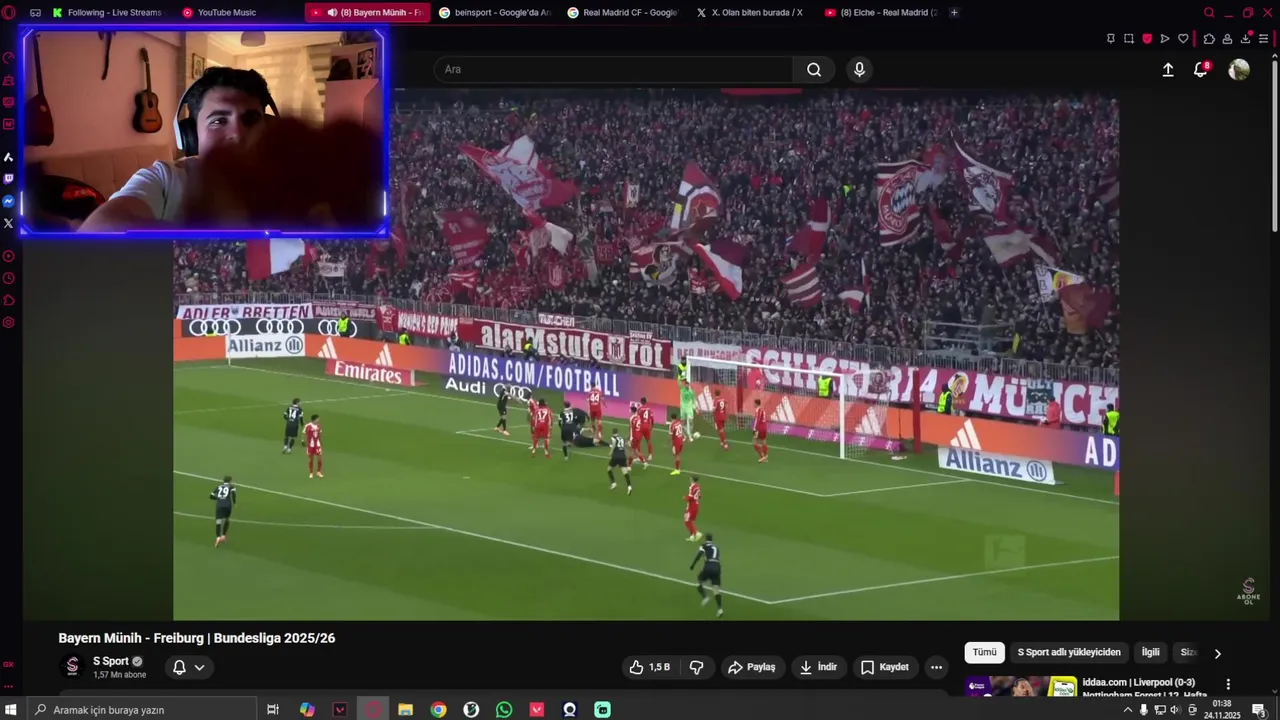Screen dimensions: 1280x720
Task: Click the send/flow arrow toolbar icon
Action: point(1165,39)
